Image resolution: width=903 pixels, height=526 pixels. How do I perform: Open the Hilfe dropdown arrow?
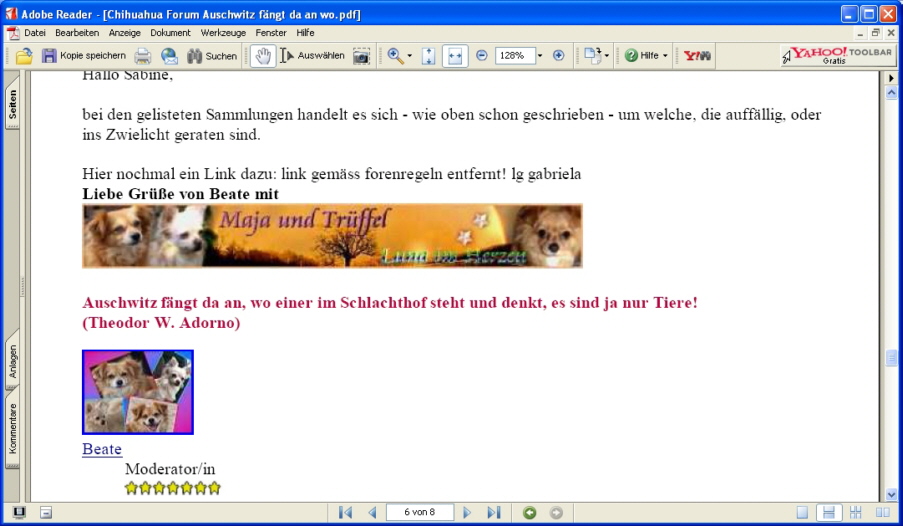(665, 56)
